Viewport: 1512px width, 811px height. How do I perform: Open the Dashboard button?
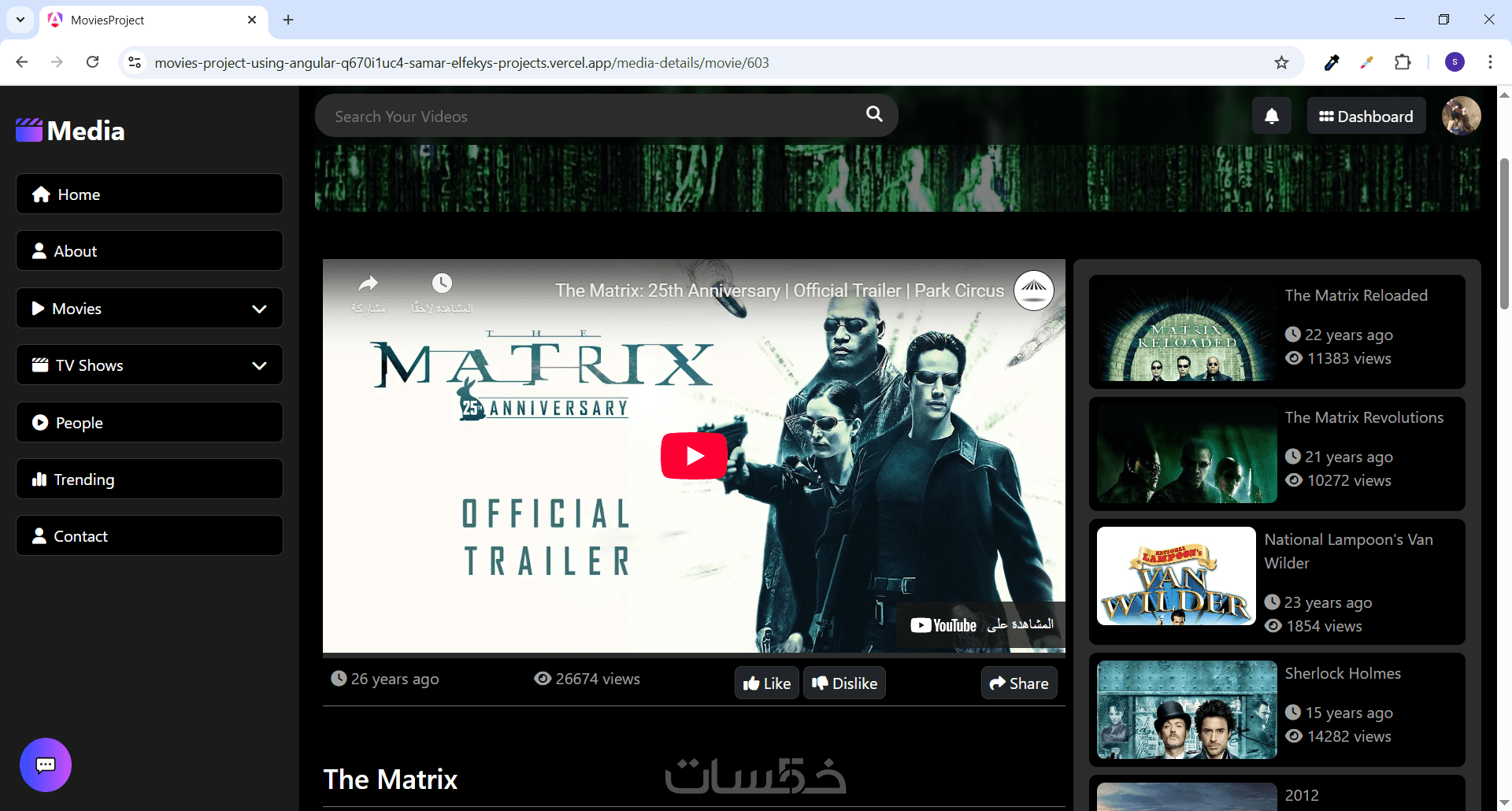click(x=1366, y=116)
